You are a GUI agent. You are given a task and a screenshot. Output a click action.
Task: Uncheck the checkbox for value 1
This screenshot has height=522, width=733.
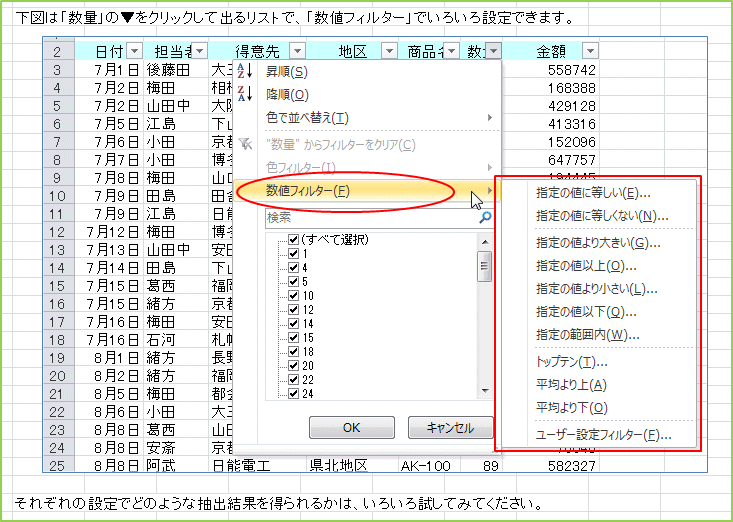[294, 254]
